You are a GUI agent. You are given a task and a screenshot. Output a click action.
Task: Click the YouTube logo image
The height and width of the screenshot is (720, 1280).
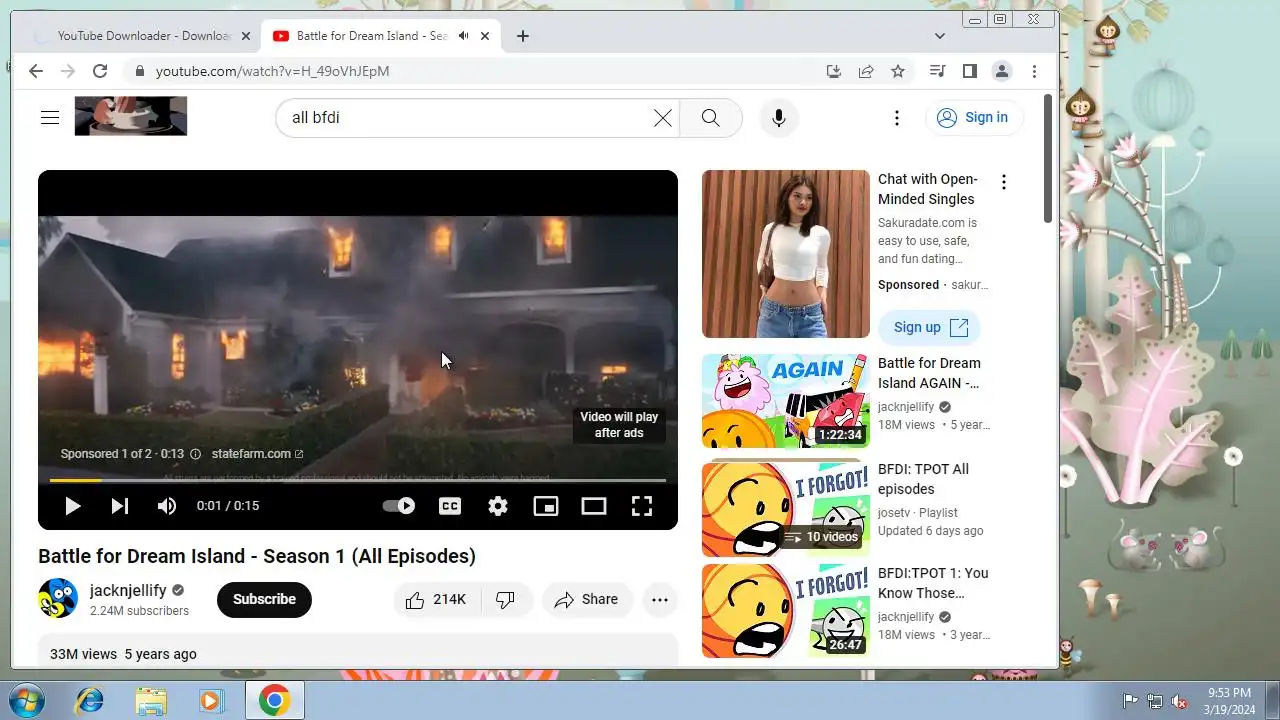(x=131, y=116)
